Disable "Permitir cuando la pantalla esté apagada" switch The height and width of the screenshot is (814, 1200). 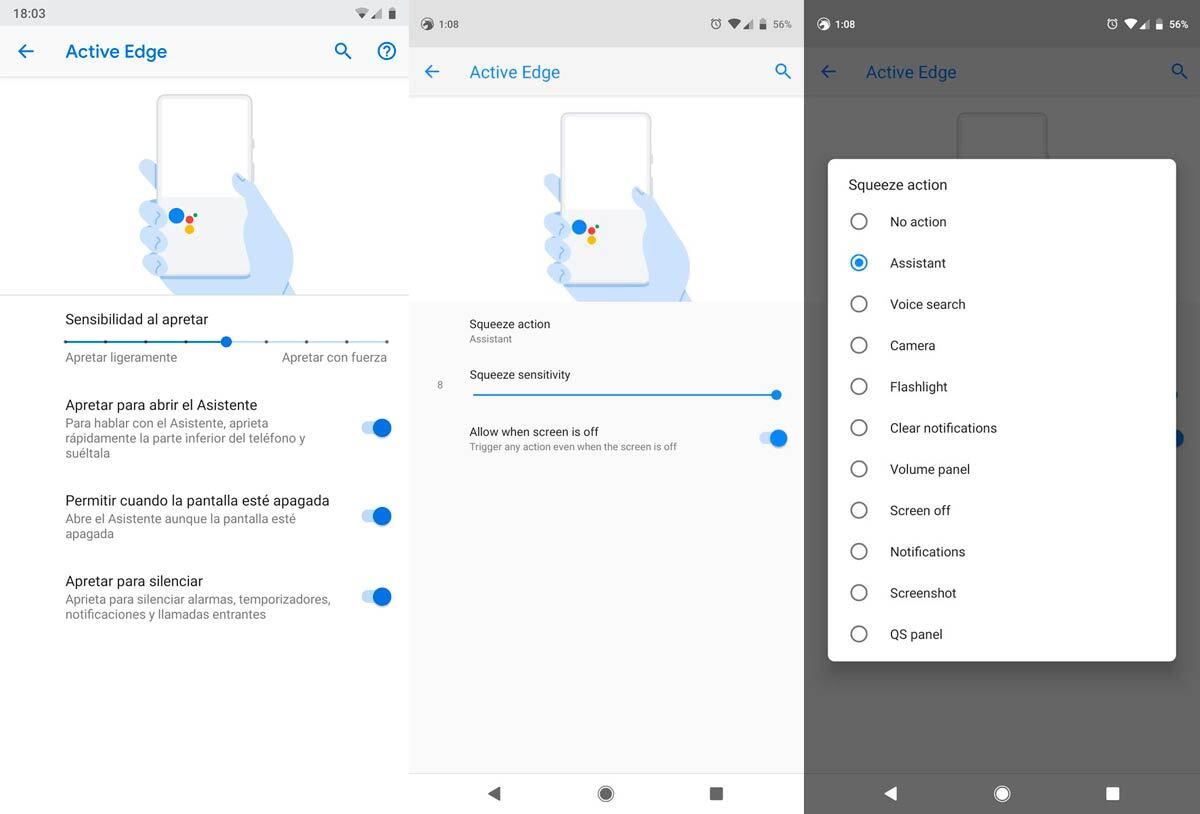coord(376,516)
